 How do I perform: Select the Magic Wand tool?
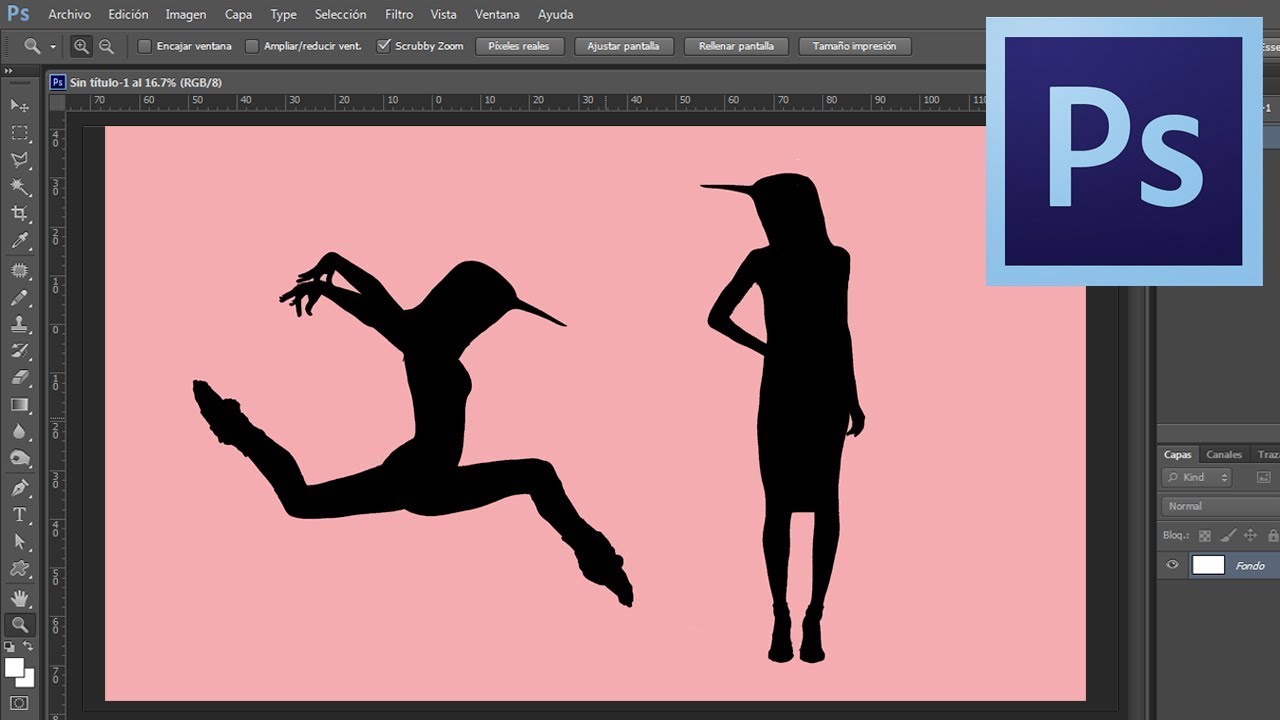click(19, 186)
